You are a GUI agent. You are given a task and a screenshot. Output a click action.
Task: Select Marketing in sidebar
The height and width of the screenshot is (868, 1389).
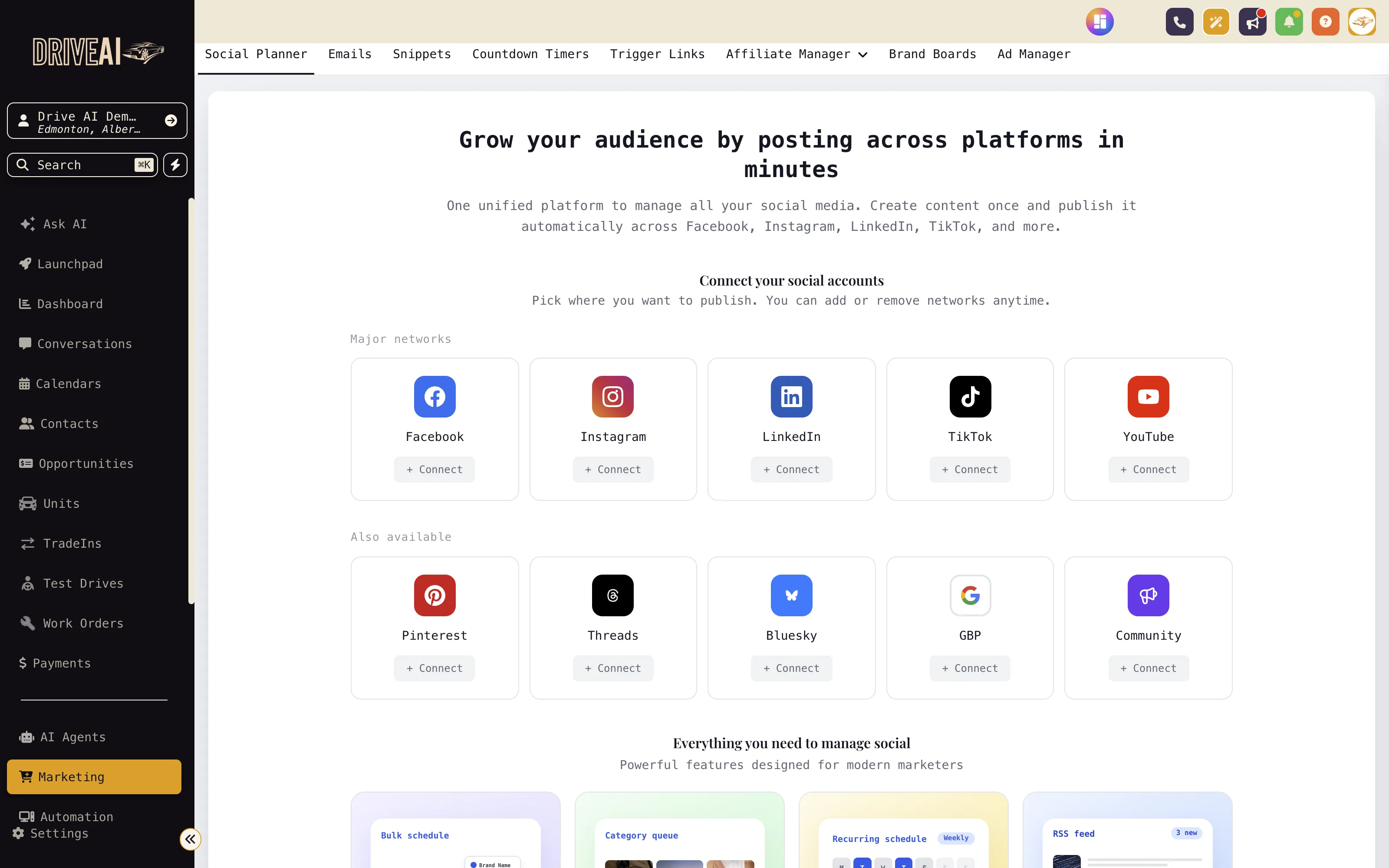[x=94, y=777]
